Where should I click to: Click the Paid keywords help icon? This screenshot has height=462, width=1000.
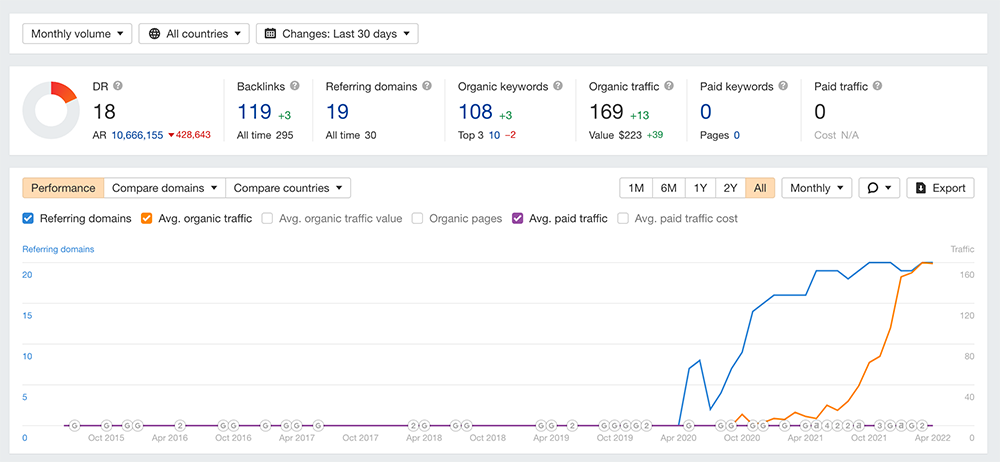click(783, 87)
